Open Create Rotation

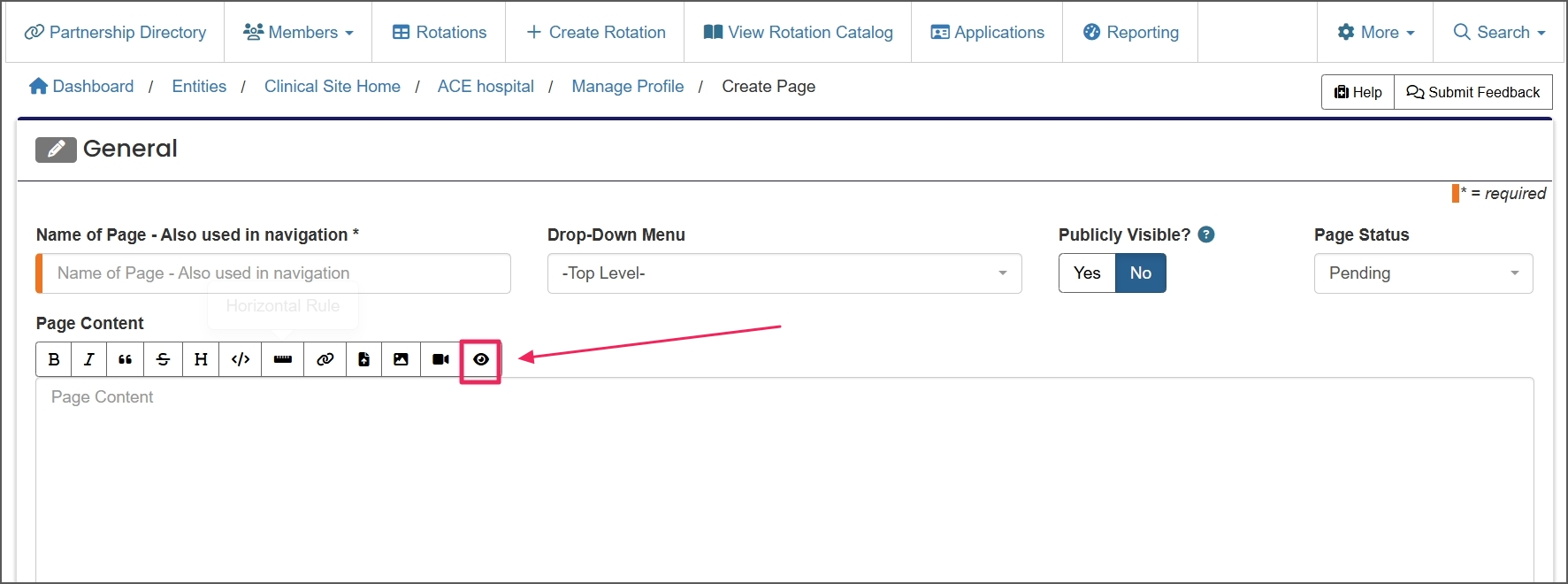coord(595,32)
